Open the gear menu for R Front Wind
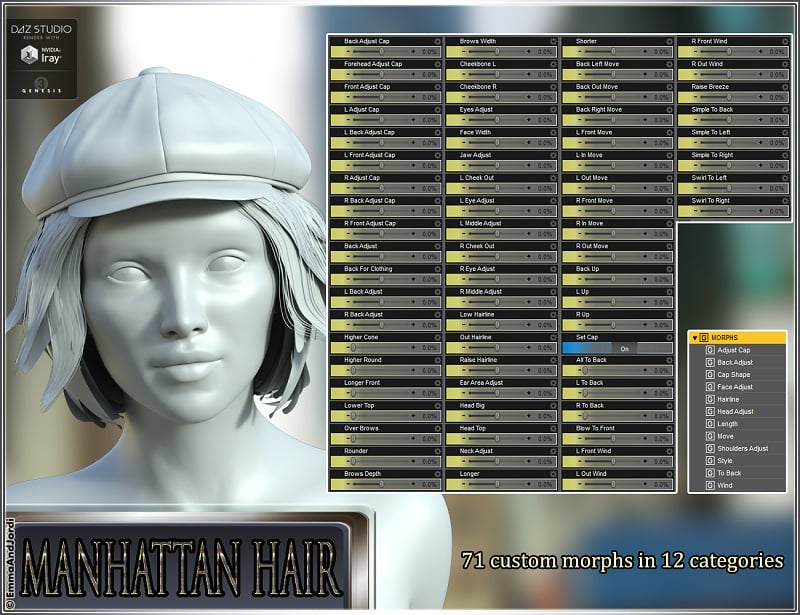Viewport: 800px width, 615px height. 785,41
